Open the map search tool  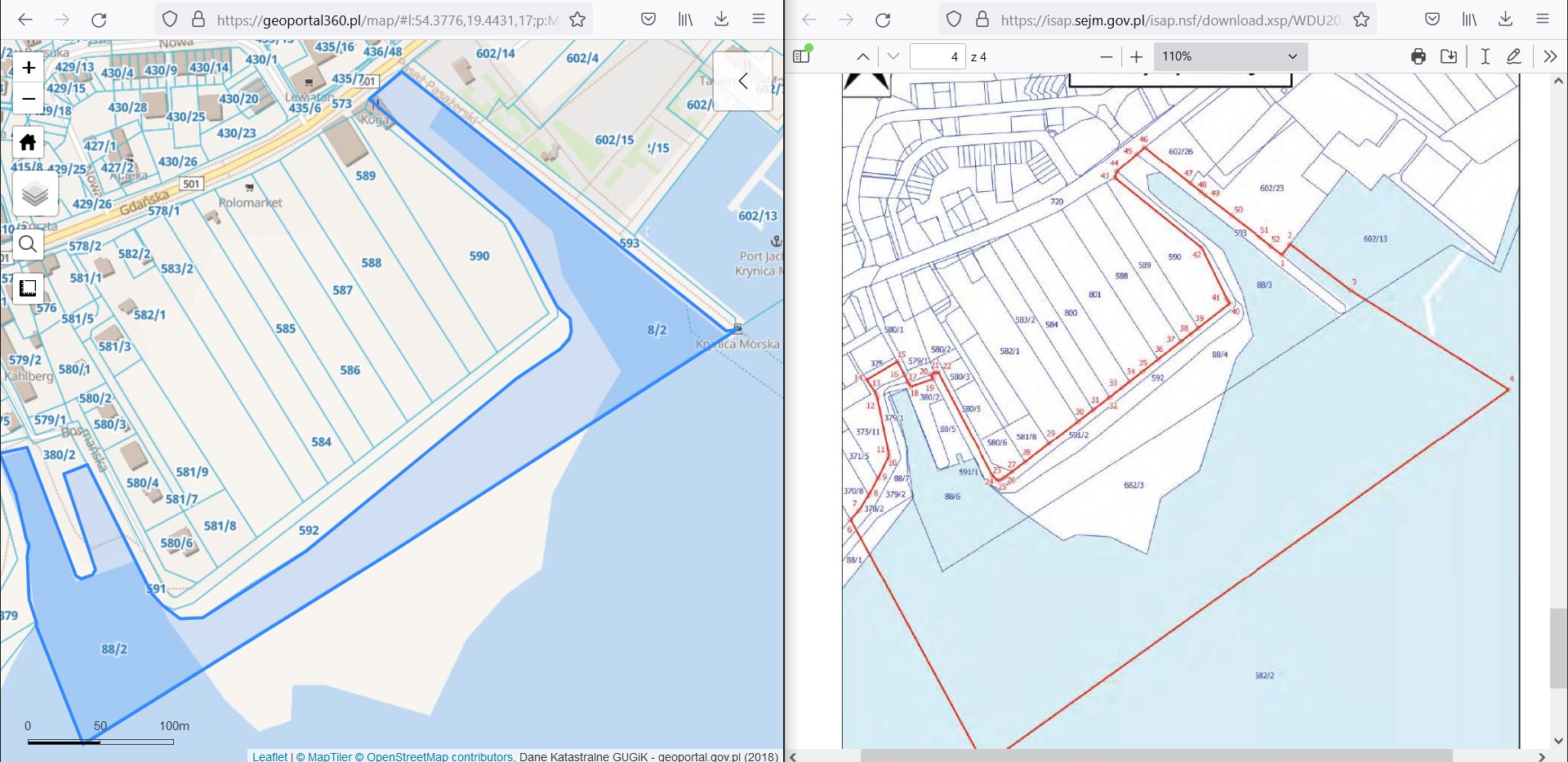coord(28,244)
